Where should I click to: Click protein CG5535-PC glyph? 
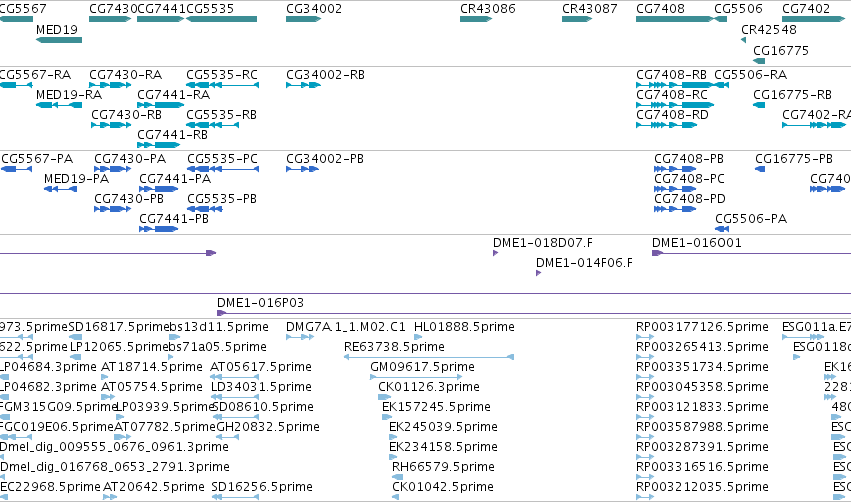tap(223, 169)
